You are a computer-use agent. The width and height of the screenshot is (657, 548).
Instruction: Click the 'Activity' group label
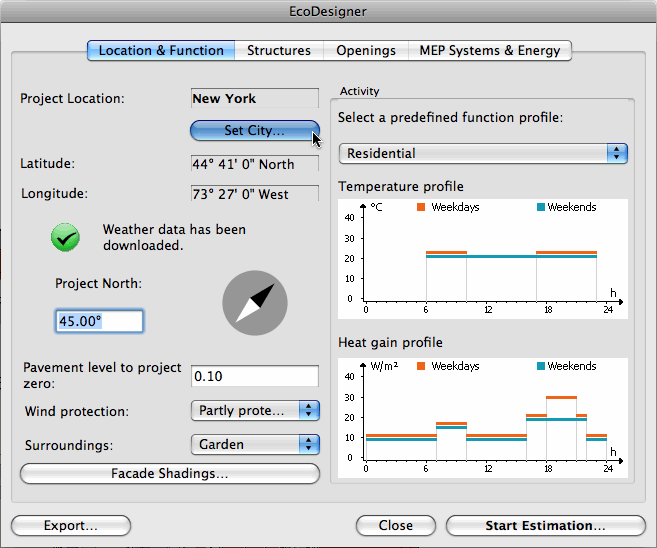click(360, 91)
